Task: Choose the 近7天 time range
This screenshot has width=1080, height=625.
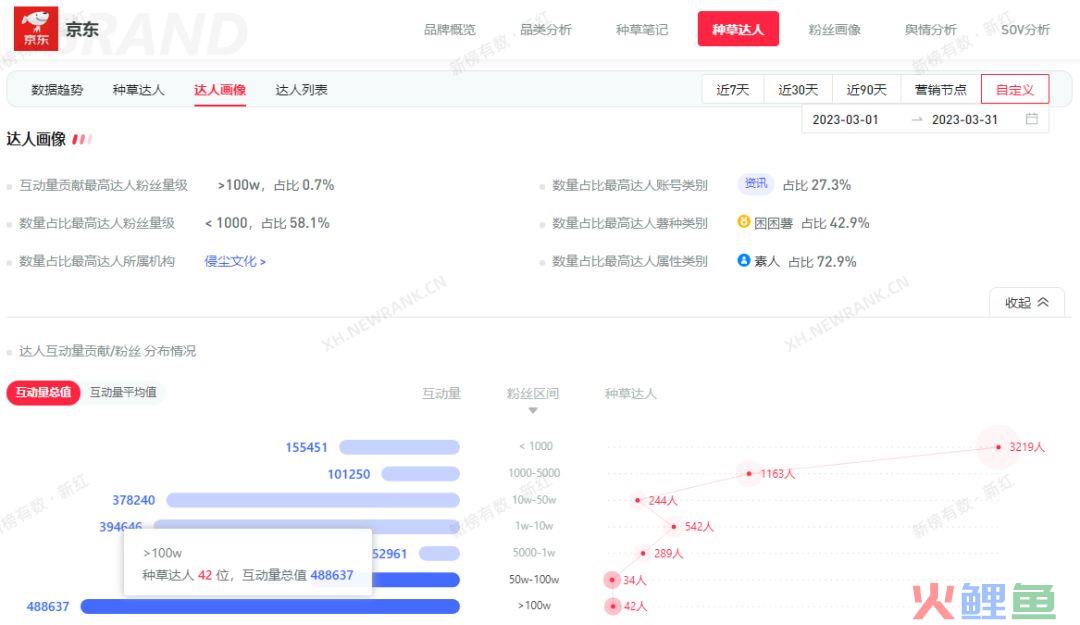Action: click(x=733, y=90)
